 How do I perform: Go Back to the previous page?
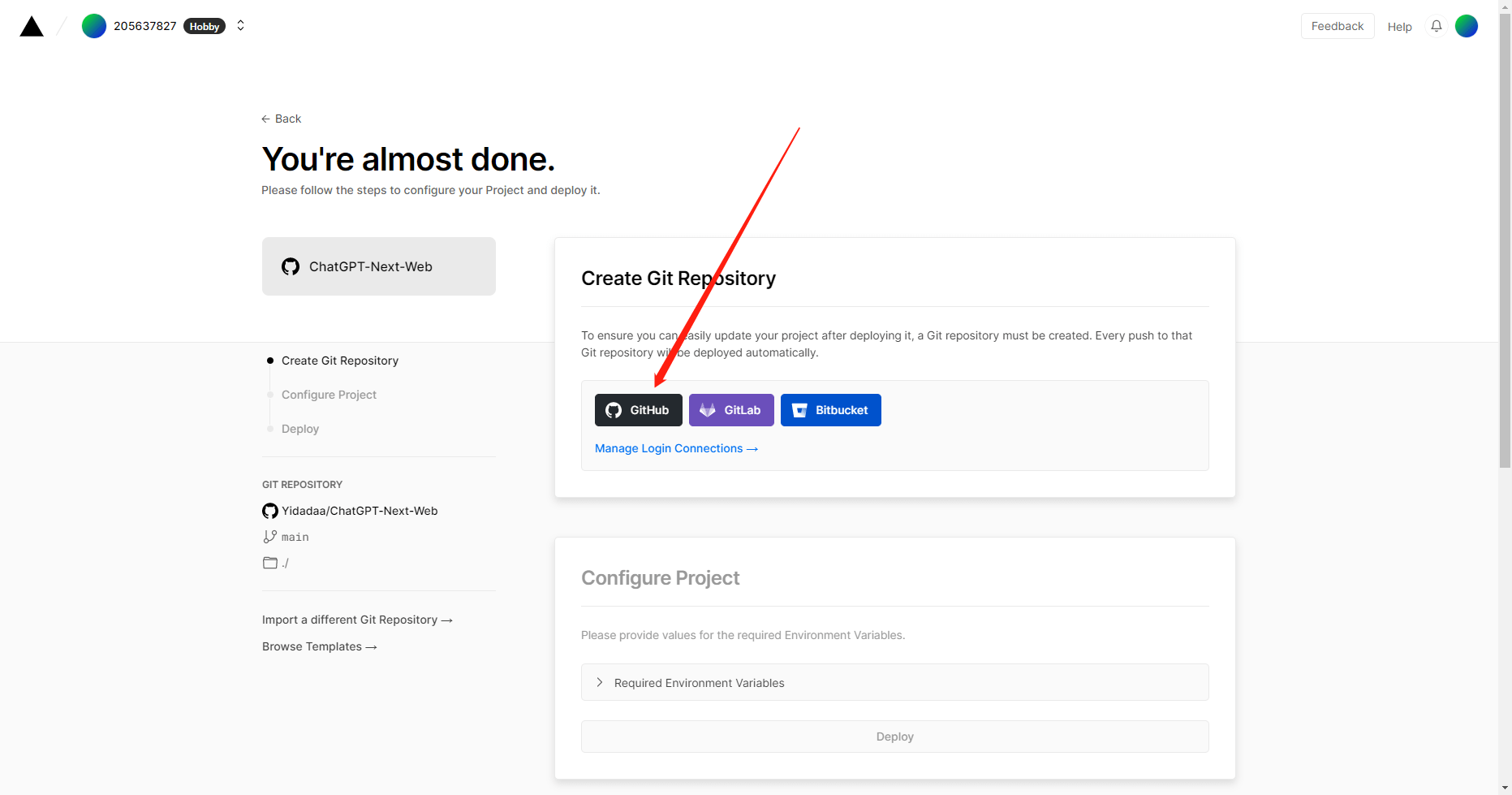[x=281, y=119]
